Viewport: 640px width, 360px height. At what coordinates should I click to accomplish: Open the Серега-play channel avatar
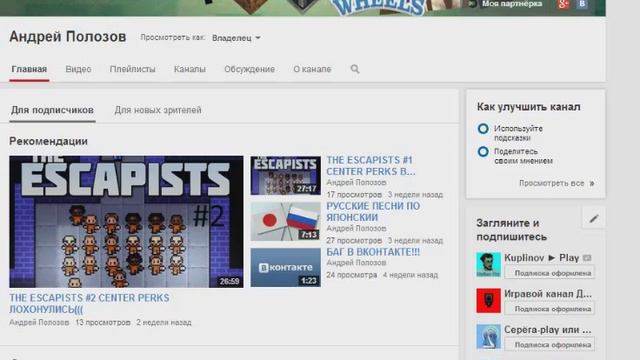click(488, 336)
